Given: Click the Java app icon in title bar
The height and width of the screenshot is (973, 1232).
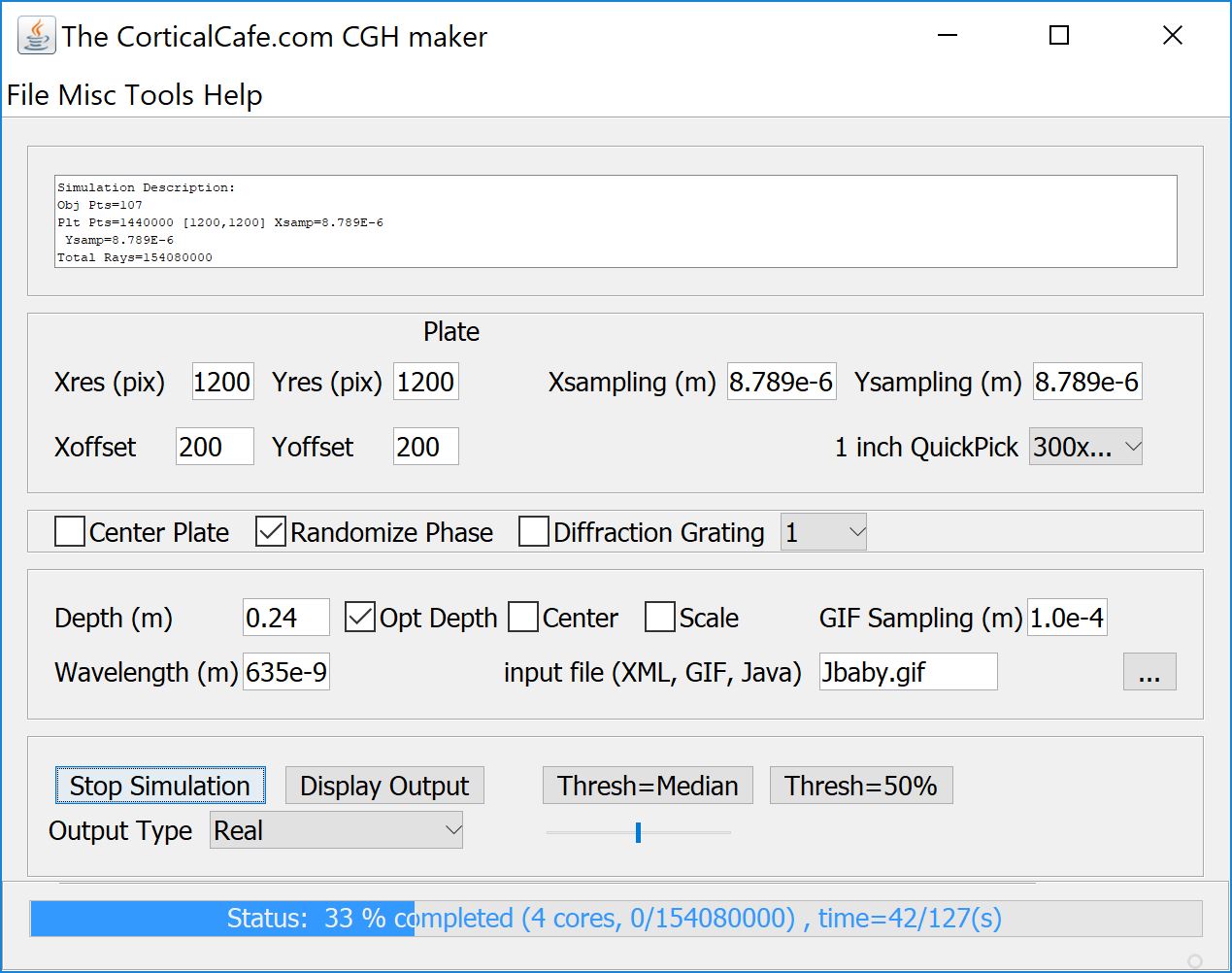Looking at the screenshot, I should [x=36, y=36].
